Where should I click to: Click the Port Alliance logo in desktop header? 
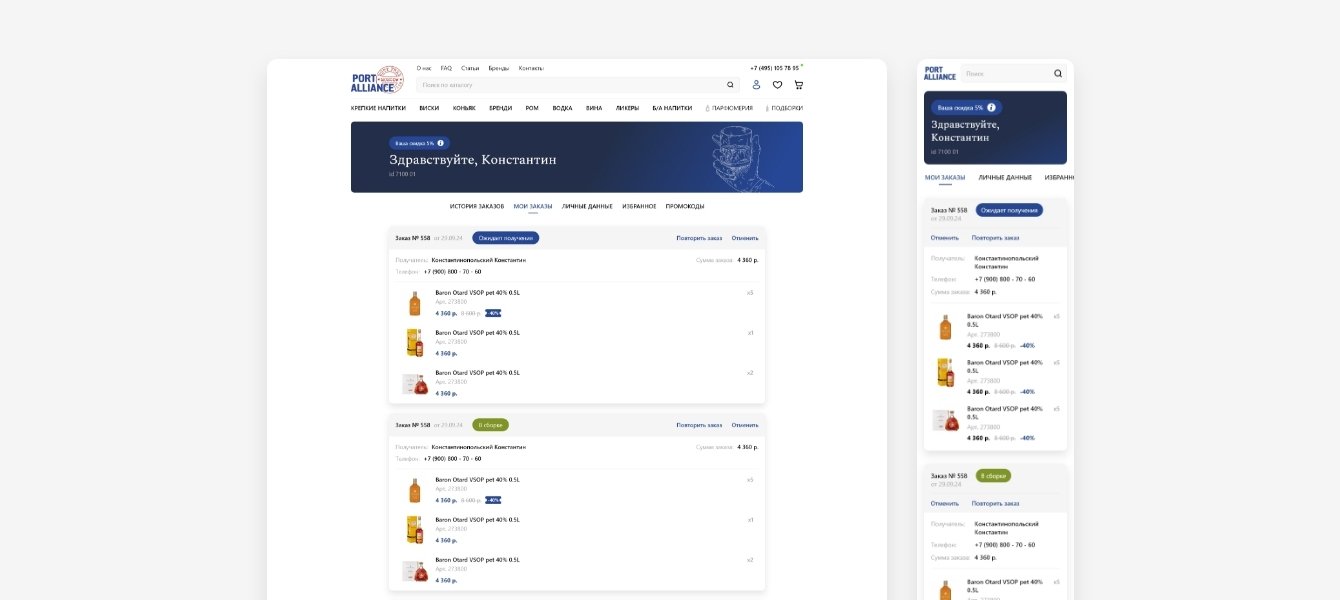click(377, 80)
